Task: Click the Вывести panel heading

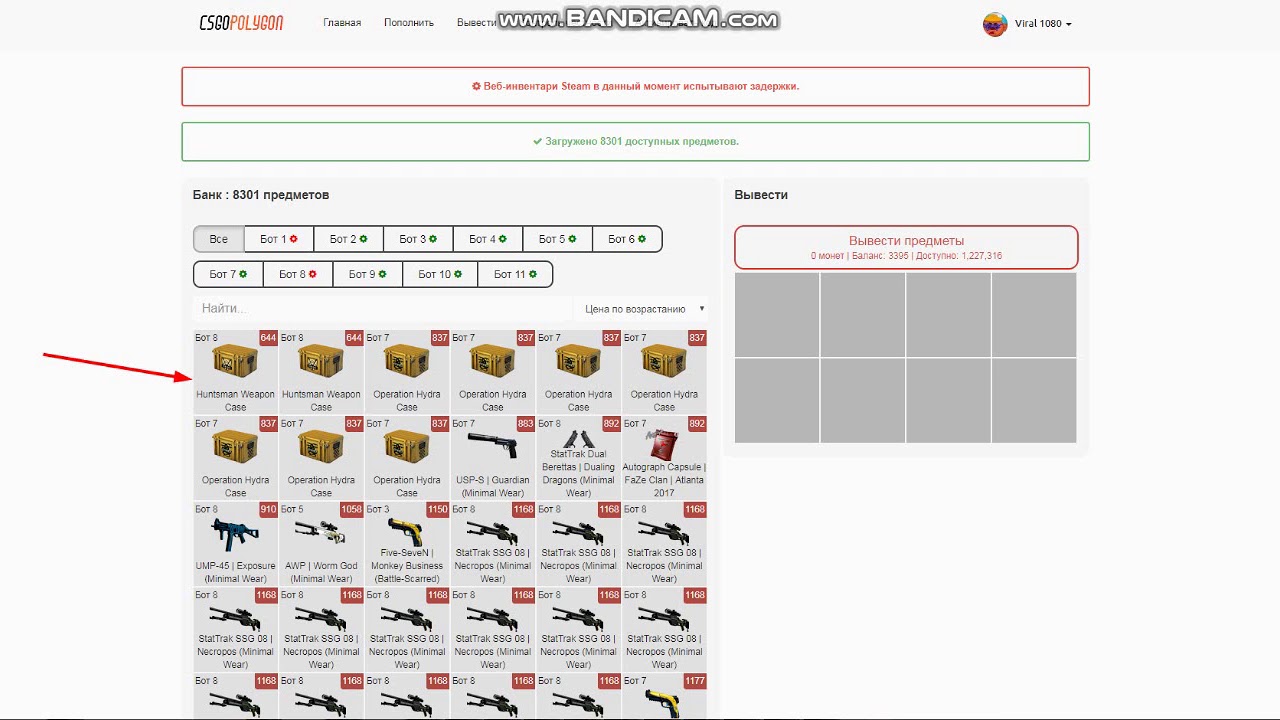Action: (x=761, y=195)
